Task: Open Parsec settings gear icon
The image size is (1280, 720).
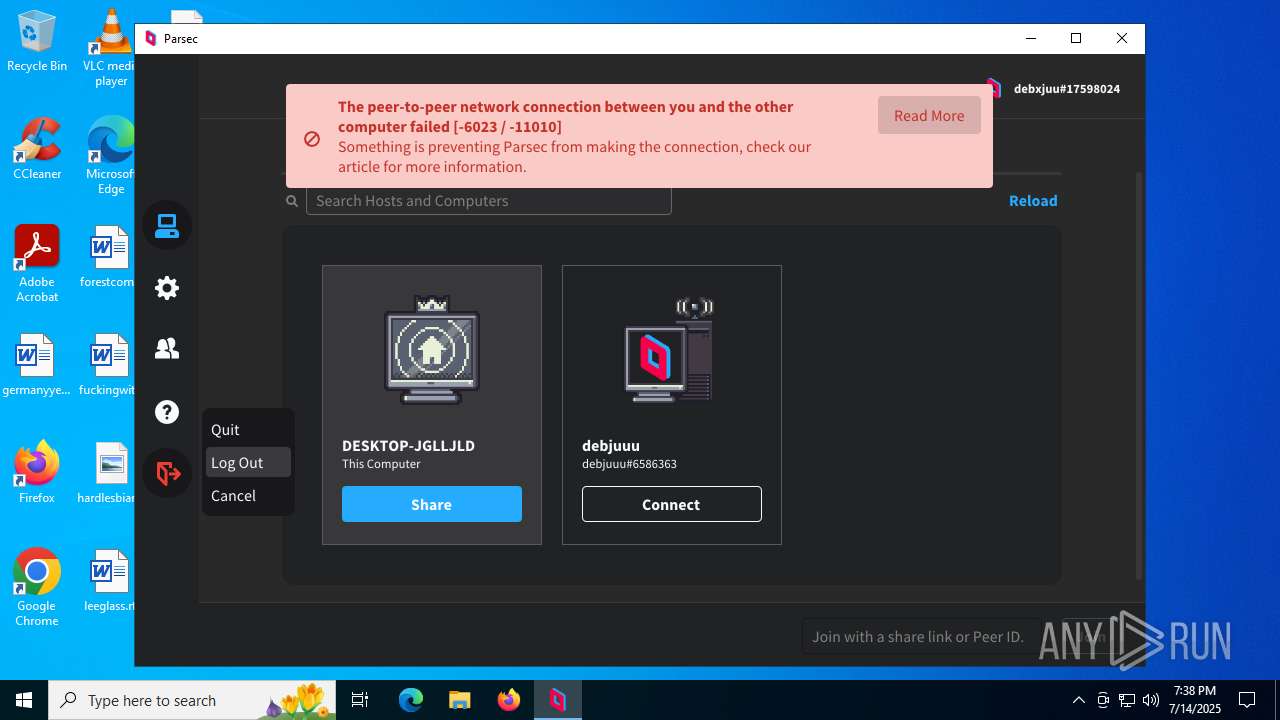Action: click(x=167, y=288)
